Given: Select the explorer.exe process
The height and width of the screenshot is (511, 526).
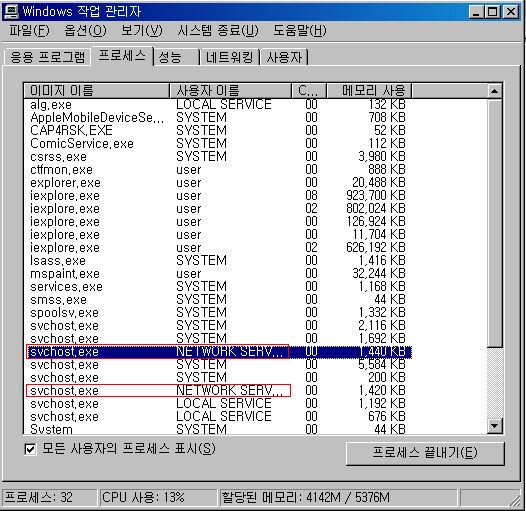Looking at the screenshot, I should (218, 183).
